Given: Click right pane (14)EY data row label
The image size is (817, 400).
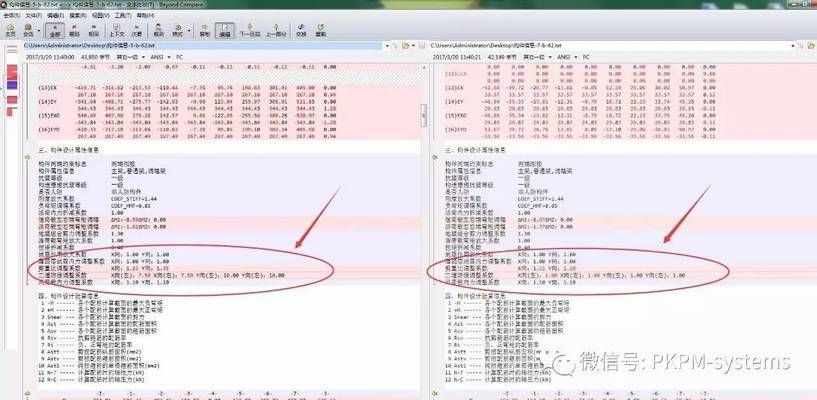Looking at the screenshot, I should (454, 102).
